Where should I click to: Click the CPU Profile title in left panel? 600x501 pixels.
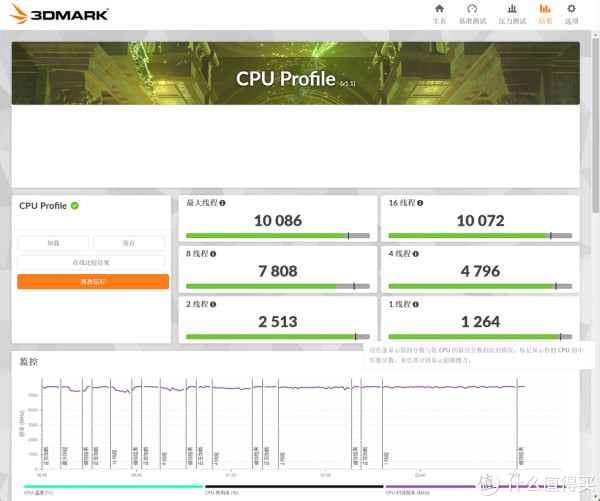point(43,206)
